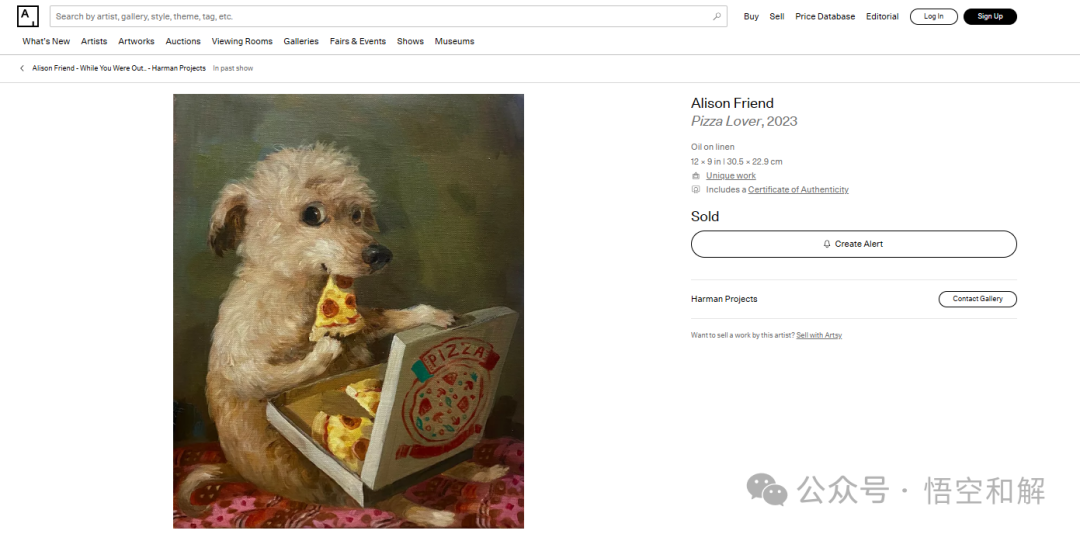Click the Create Alert button
1080x534 pixels.
(853, 244)
